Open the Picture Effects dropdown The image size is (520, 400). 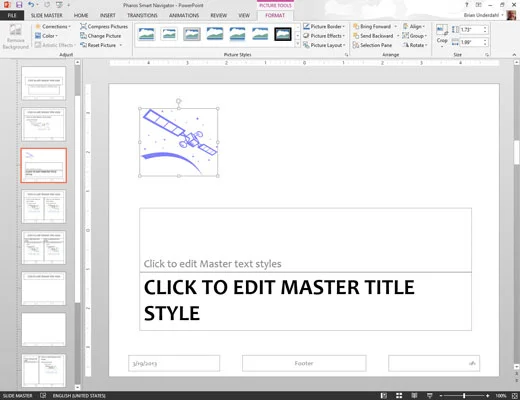point(324,36)
